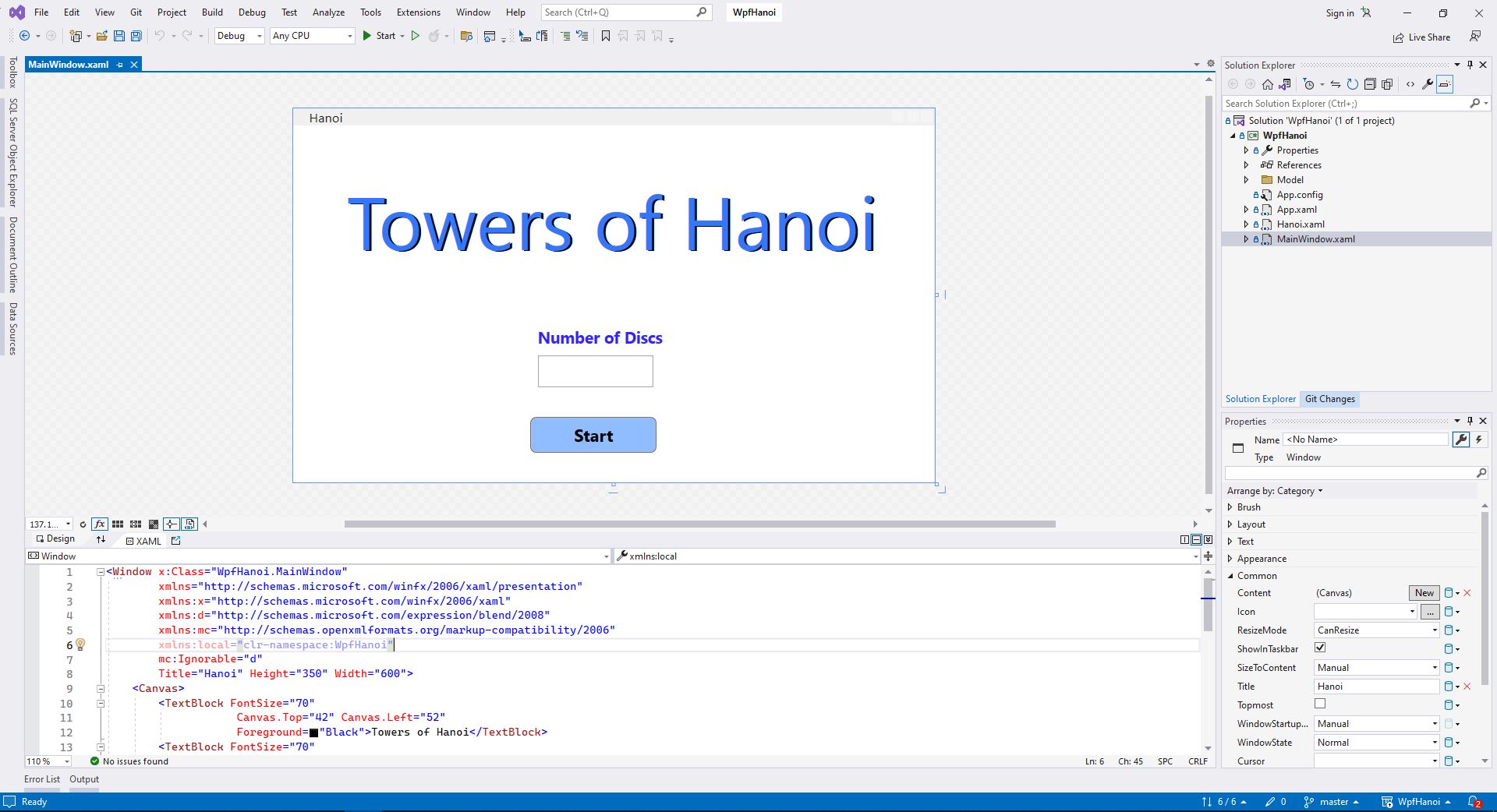The width and height of the screenshot is (1497, 812).
Task: Open Properties wrench icon in Solution Explorer
Action: 1428,84
